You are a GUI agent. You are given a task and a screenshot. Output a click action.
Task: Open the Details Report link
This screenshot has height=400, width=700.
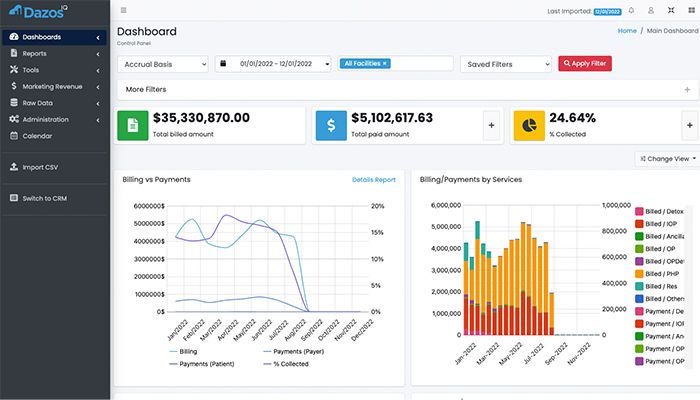click(373, 180)
